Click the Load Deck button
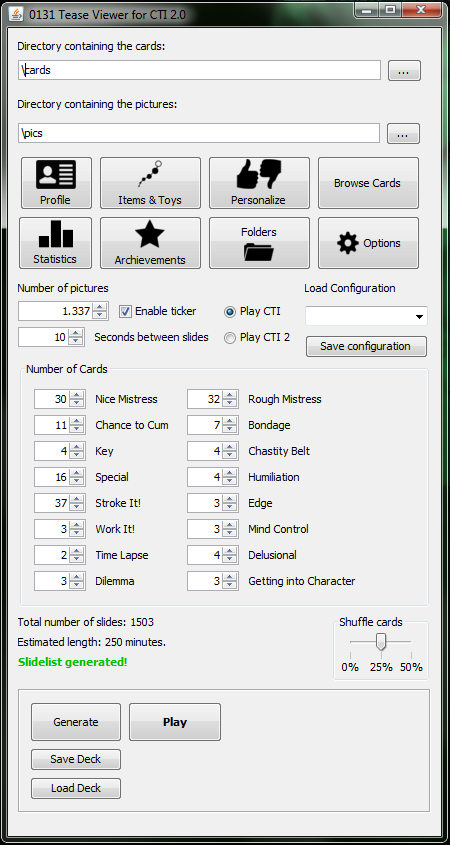Image resolution: width=450 pixels, height=845 pixels. tap(76, 788)
